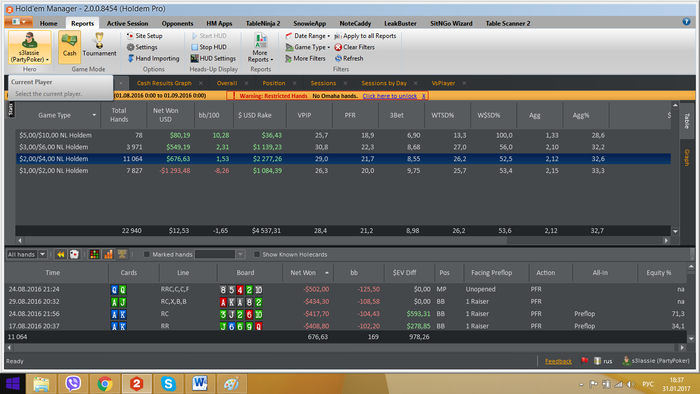Open TableNinja 2 tab
The width and height of the screenshot is (700, 394).
pyautogui.click(x=263, y=23)
